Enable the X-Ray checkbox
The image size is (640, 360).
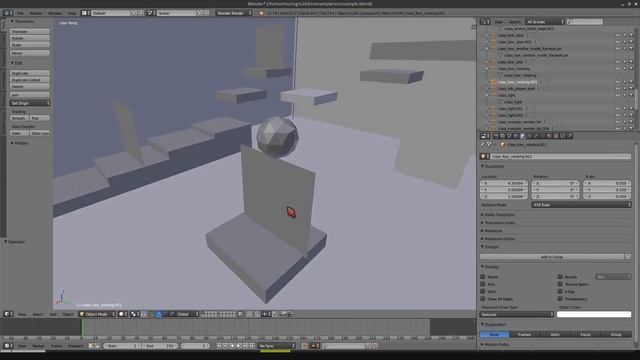point(560,291)
